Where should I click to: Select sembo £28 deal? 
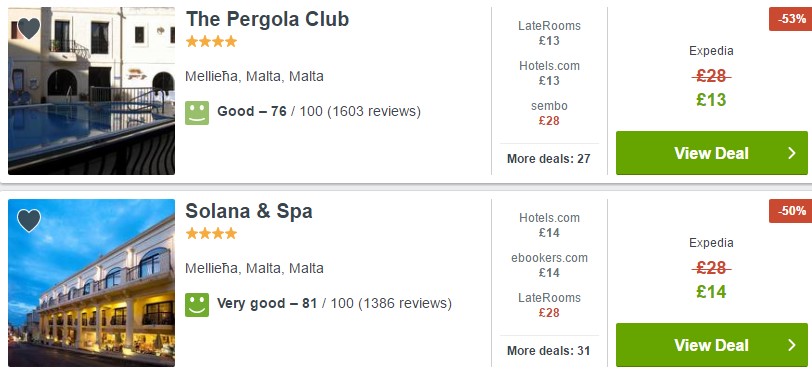pos(549,113)
